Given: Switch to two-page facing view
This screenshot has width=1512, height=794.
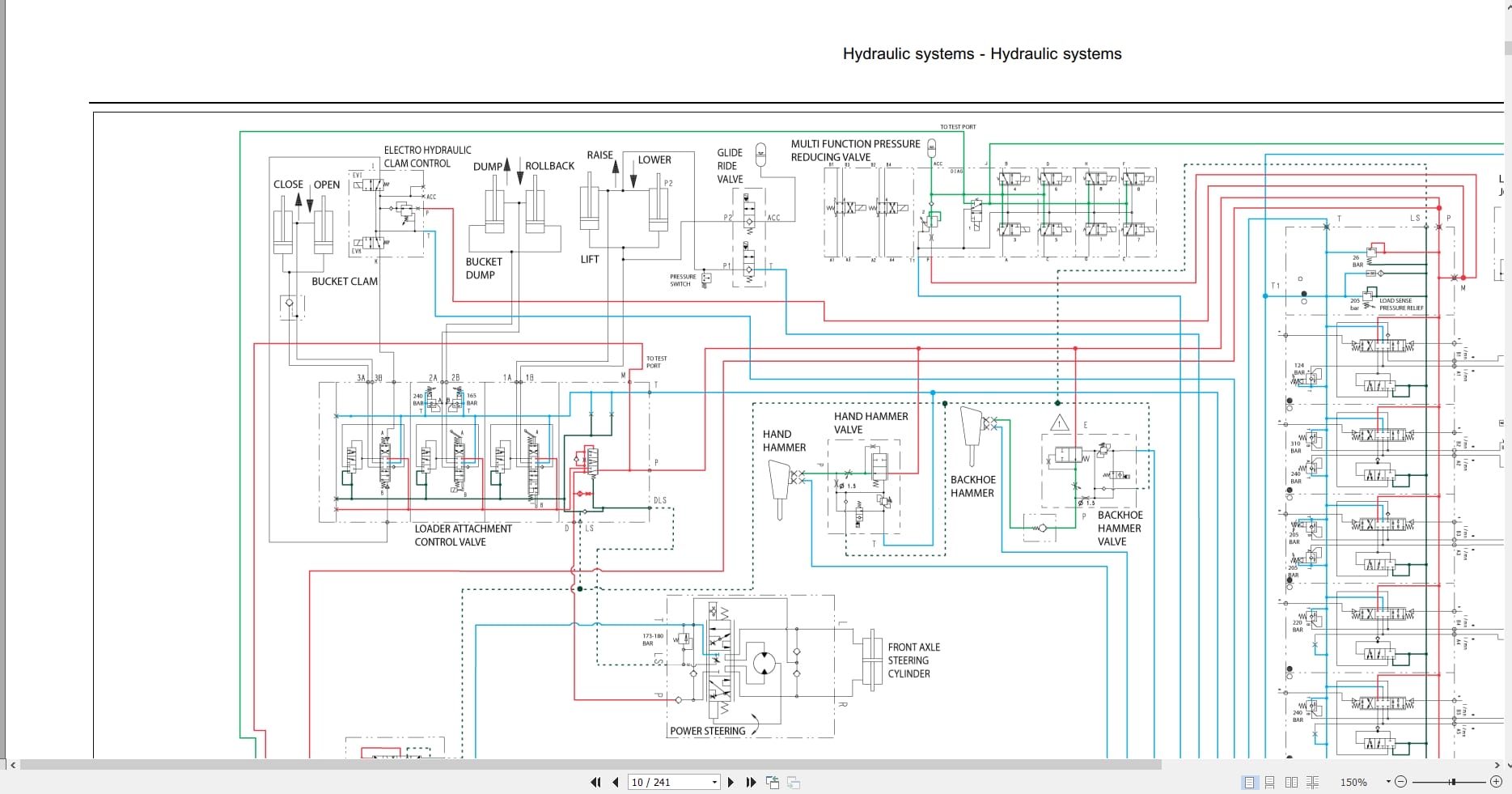Looking at the screenshot, I should pos(1291,782).
